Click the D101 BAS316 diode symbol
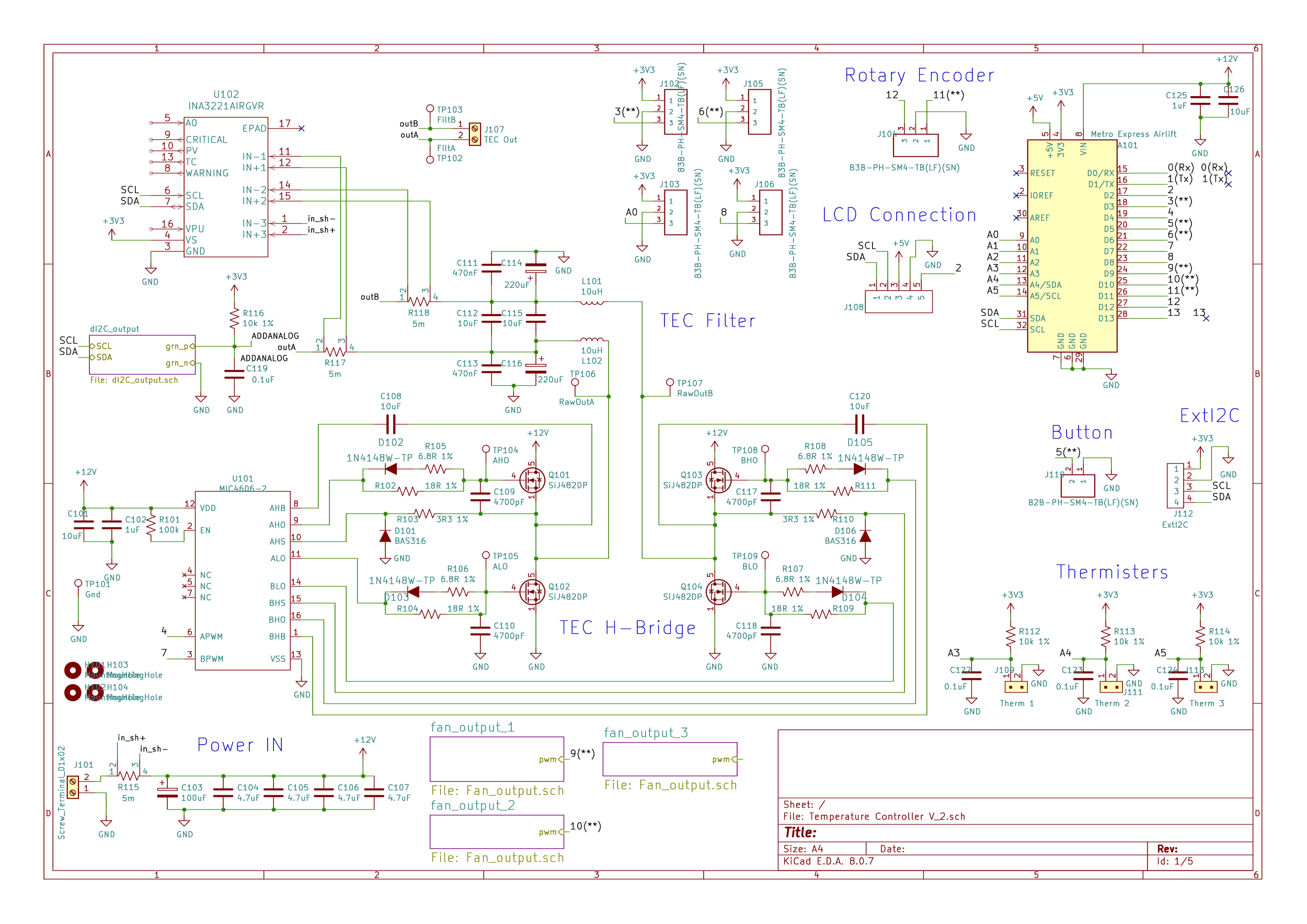Image resolution: width=1307 pixels, height=924 pixels. tap(385, 536)
